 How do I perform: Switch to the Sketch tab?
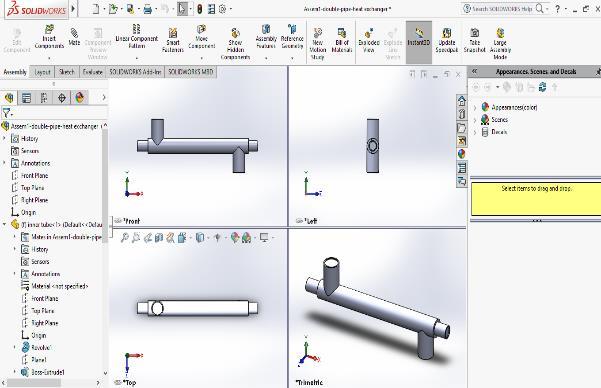click(67, 72)
